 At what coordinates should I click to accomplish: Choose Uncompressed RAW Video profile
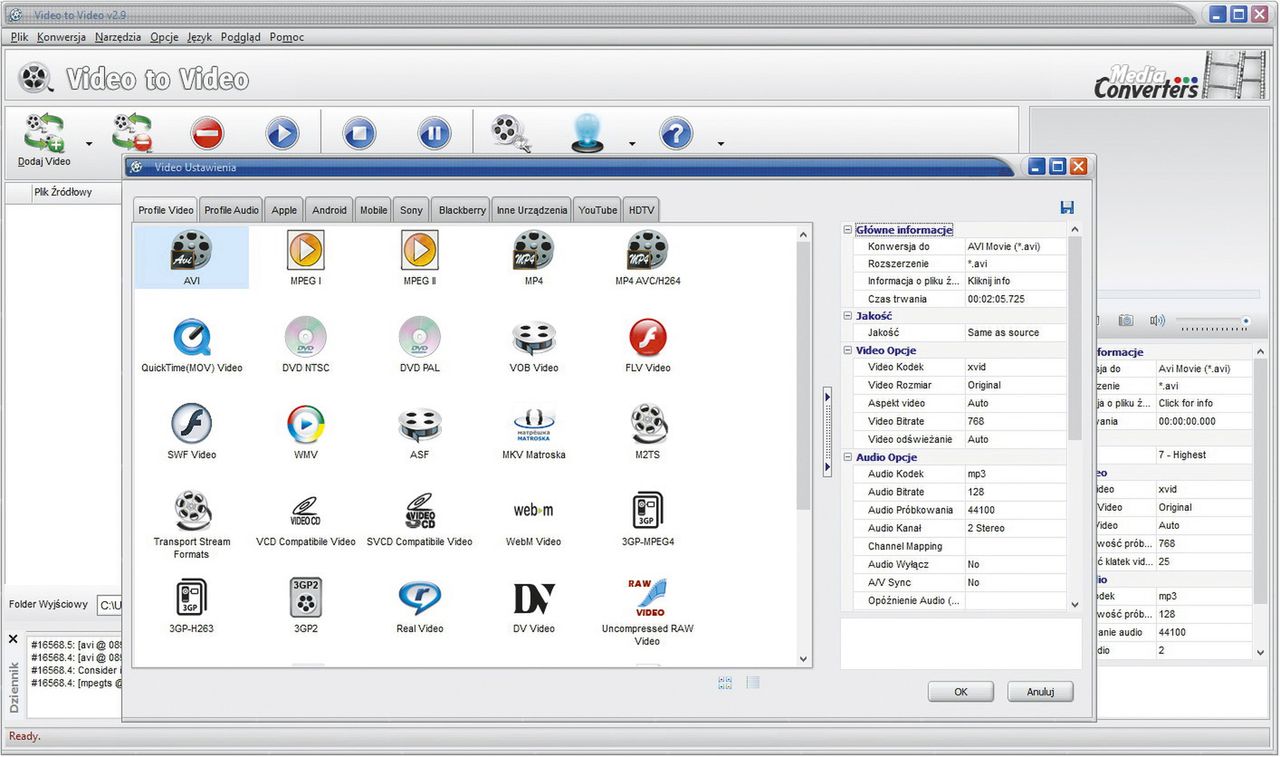pos(647,611)
